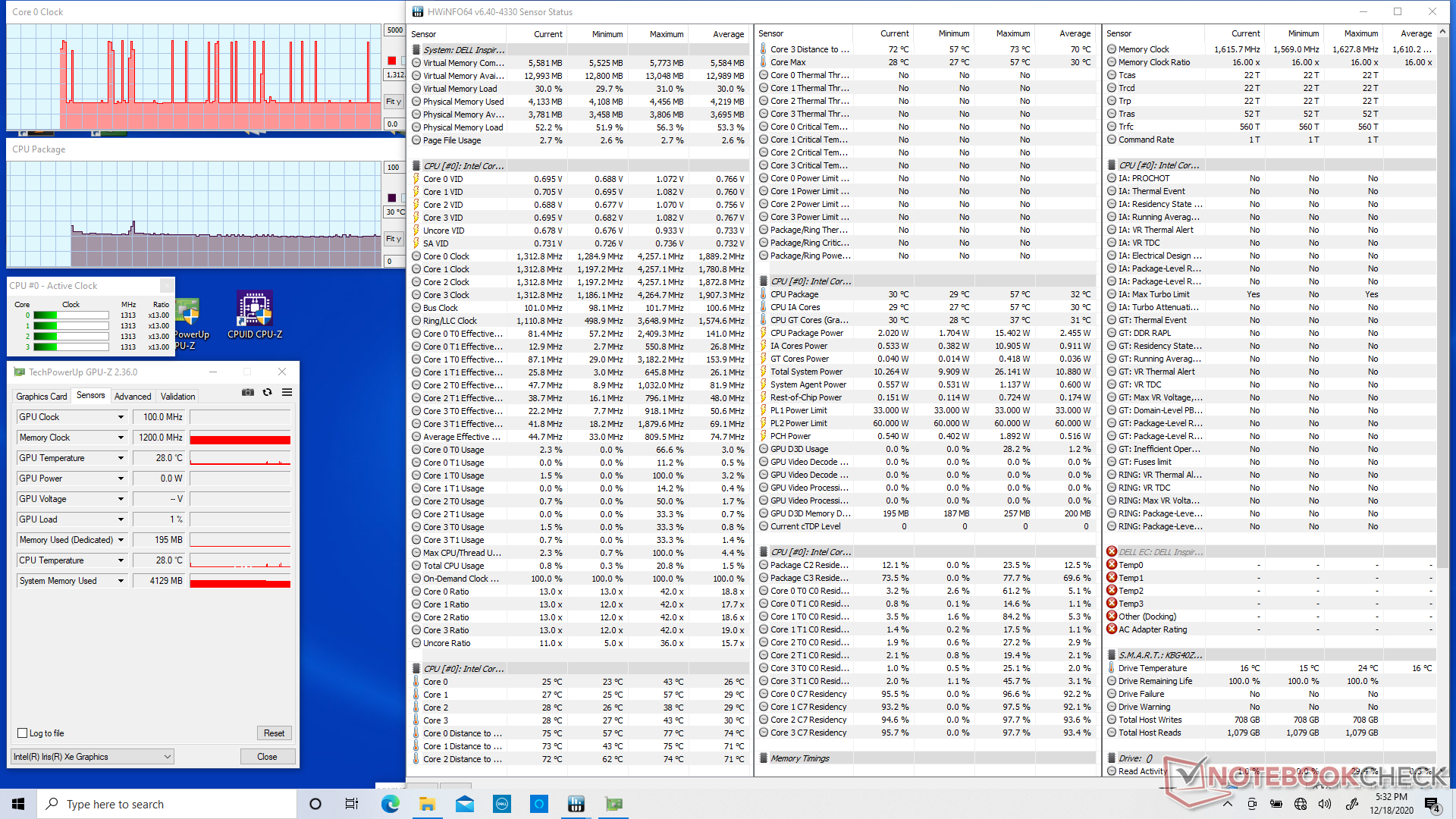Click the purple color swatch on CPU Package graph
The height and width of the screenshot is (819, 1456).
coord(391,198)
